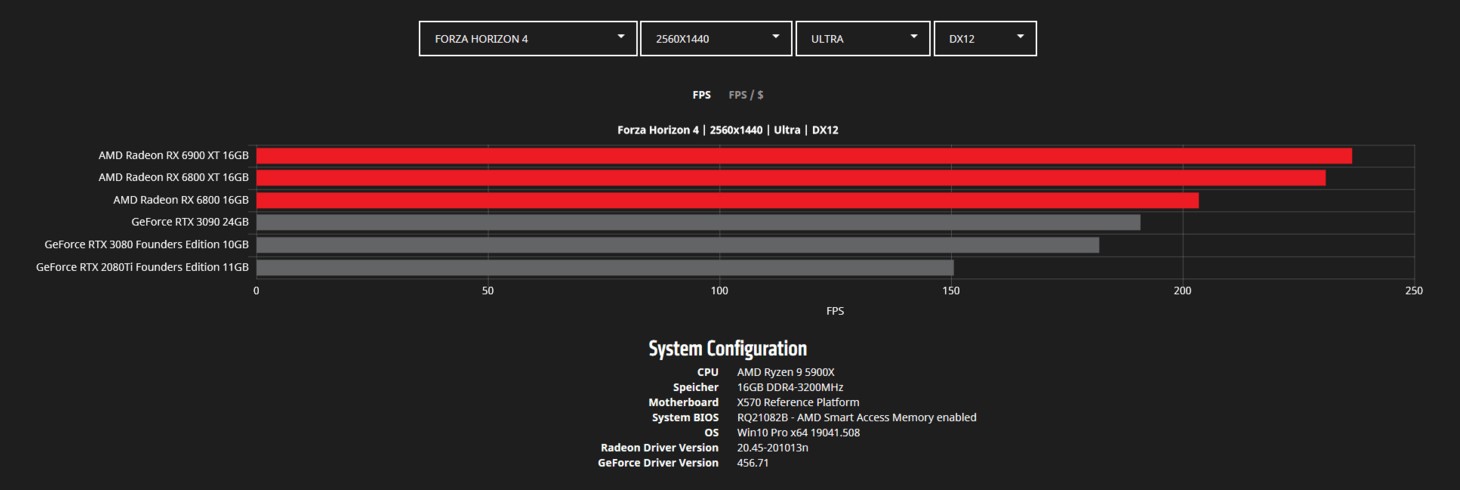
Task: Select 'GeForce RTX 3080 Founders Edition 10GB' label
Action: 147,245
